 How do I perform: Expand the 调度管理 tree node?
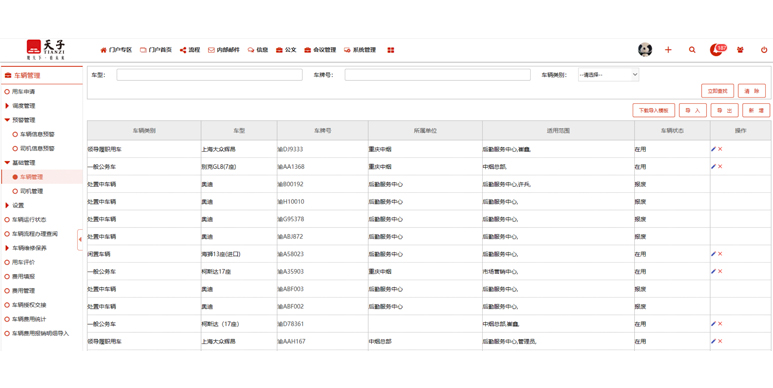tap(7, 106)
